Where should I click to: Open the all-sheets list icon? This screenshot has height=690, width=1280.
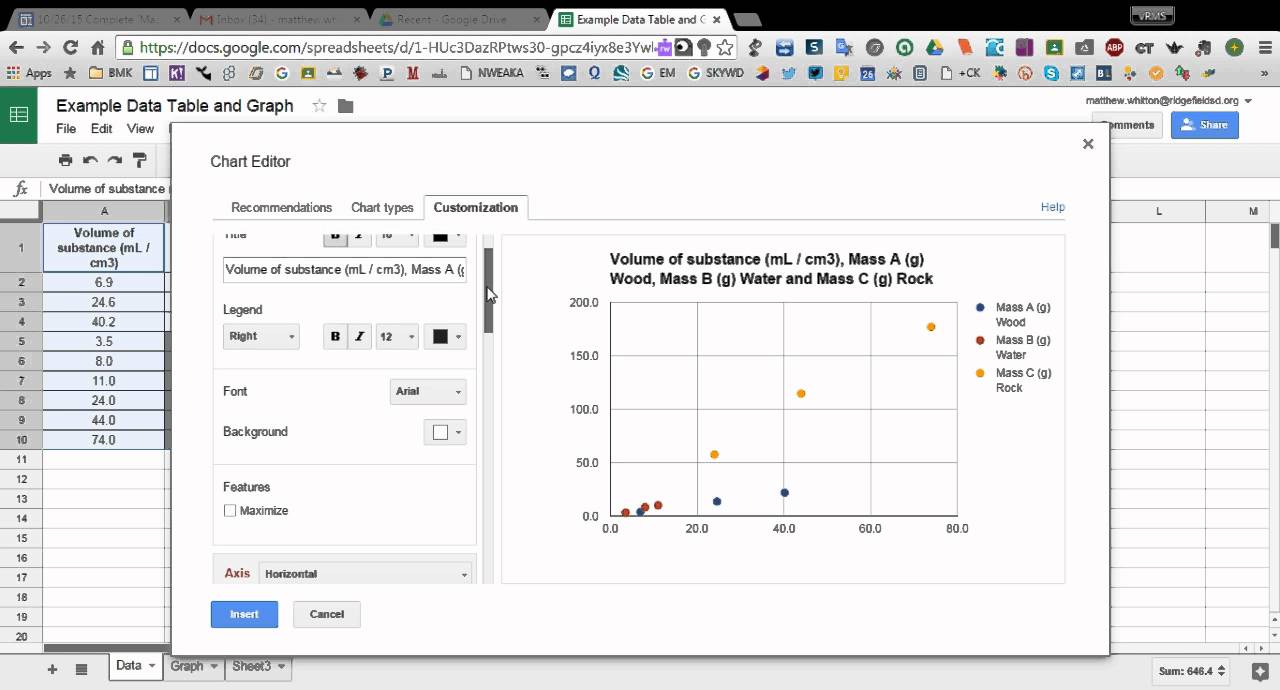(82, 669)
